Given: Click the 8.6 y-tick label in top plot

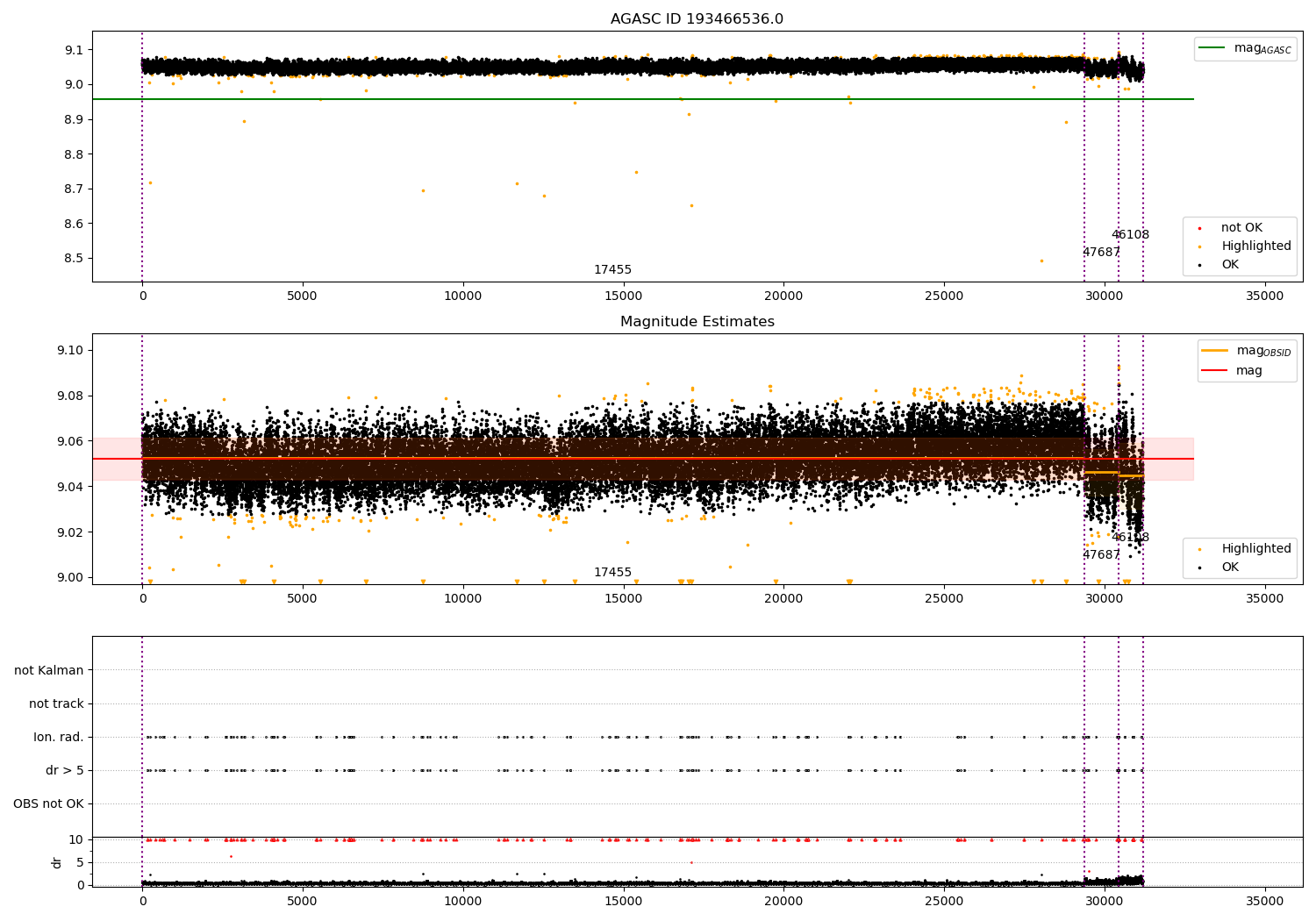Looking at the screenshot, I should [x=75, y=224].
